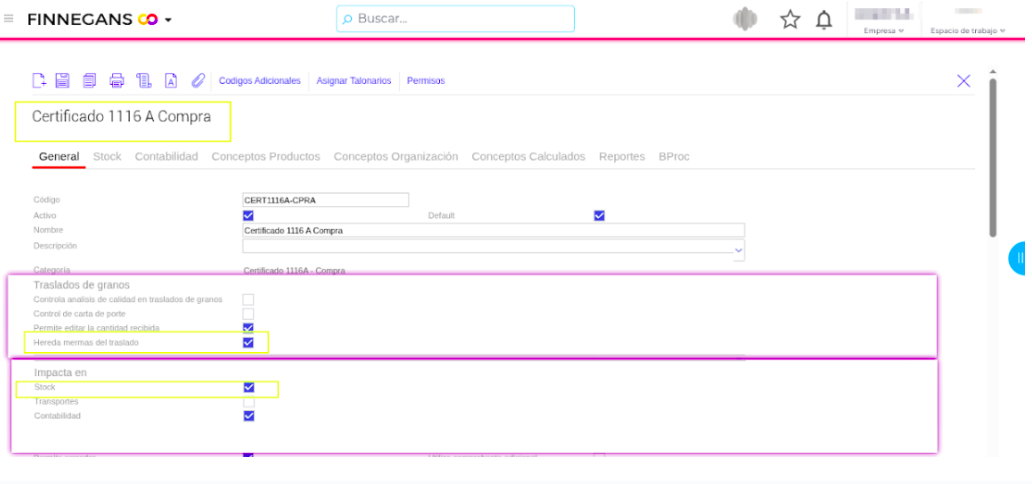Image resolution: width=1032 pixels, height=484 pixels.
Task: Open the Reportes tab
Action: click(x=622, y=157)
